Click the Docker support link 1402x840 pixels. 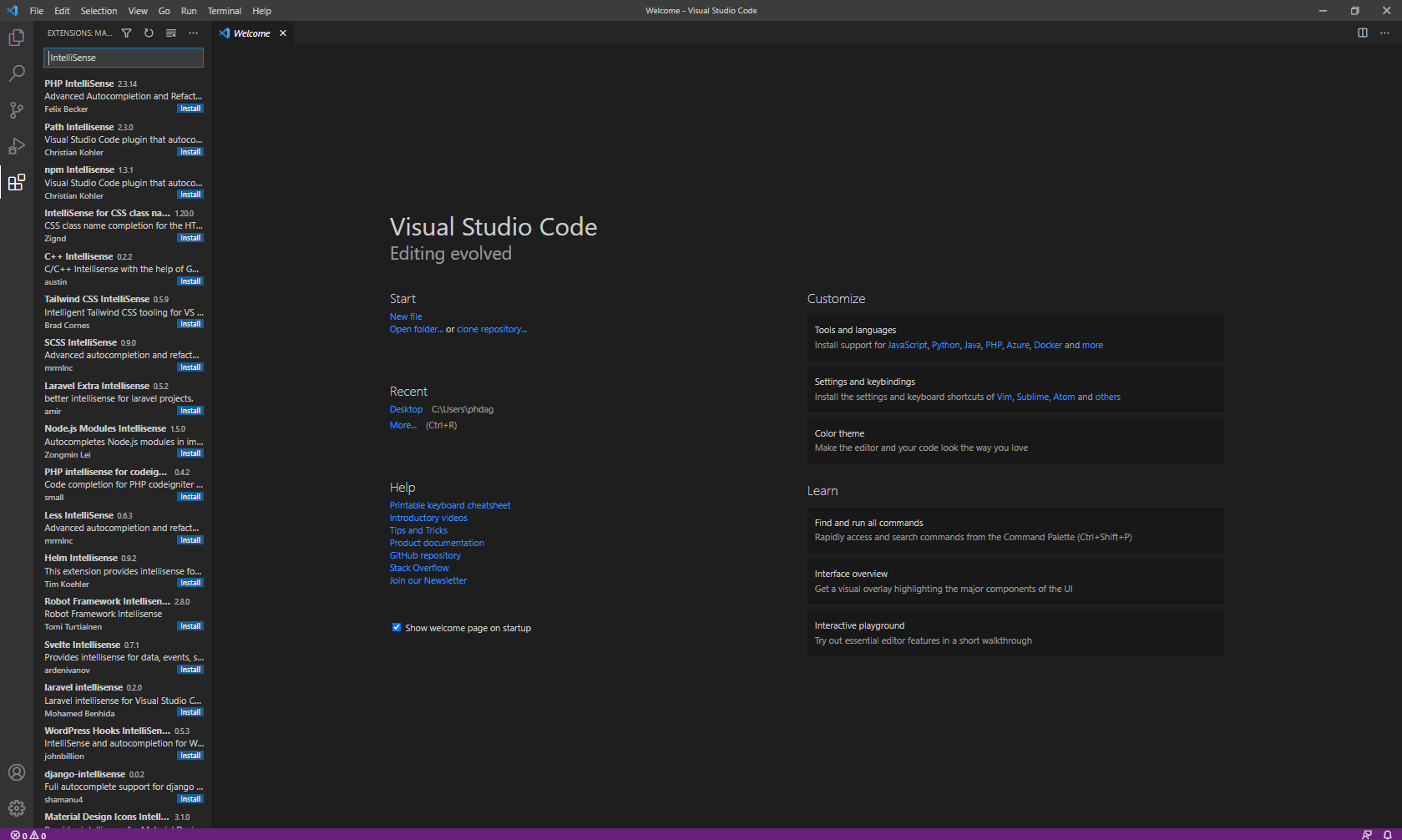pos(1048,345)
